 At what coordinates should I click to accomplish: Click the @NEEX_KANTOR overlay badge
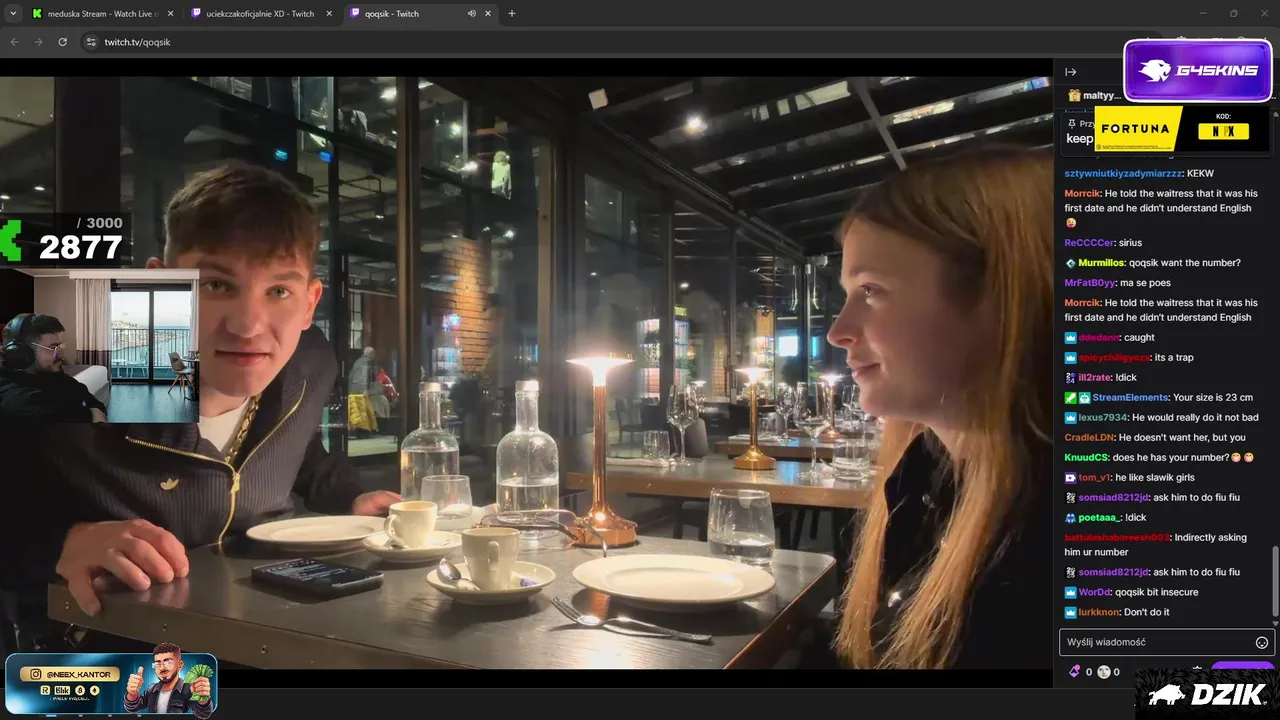click(x=111, y=684)
